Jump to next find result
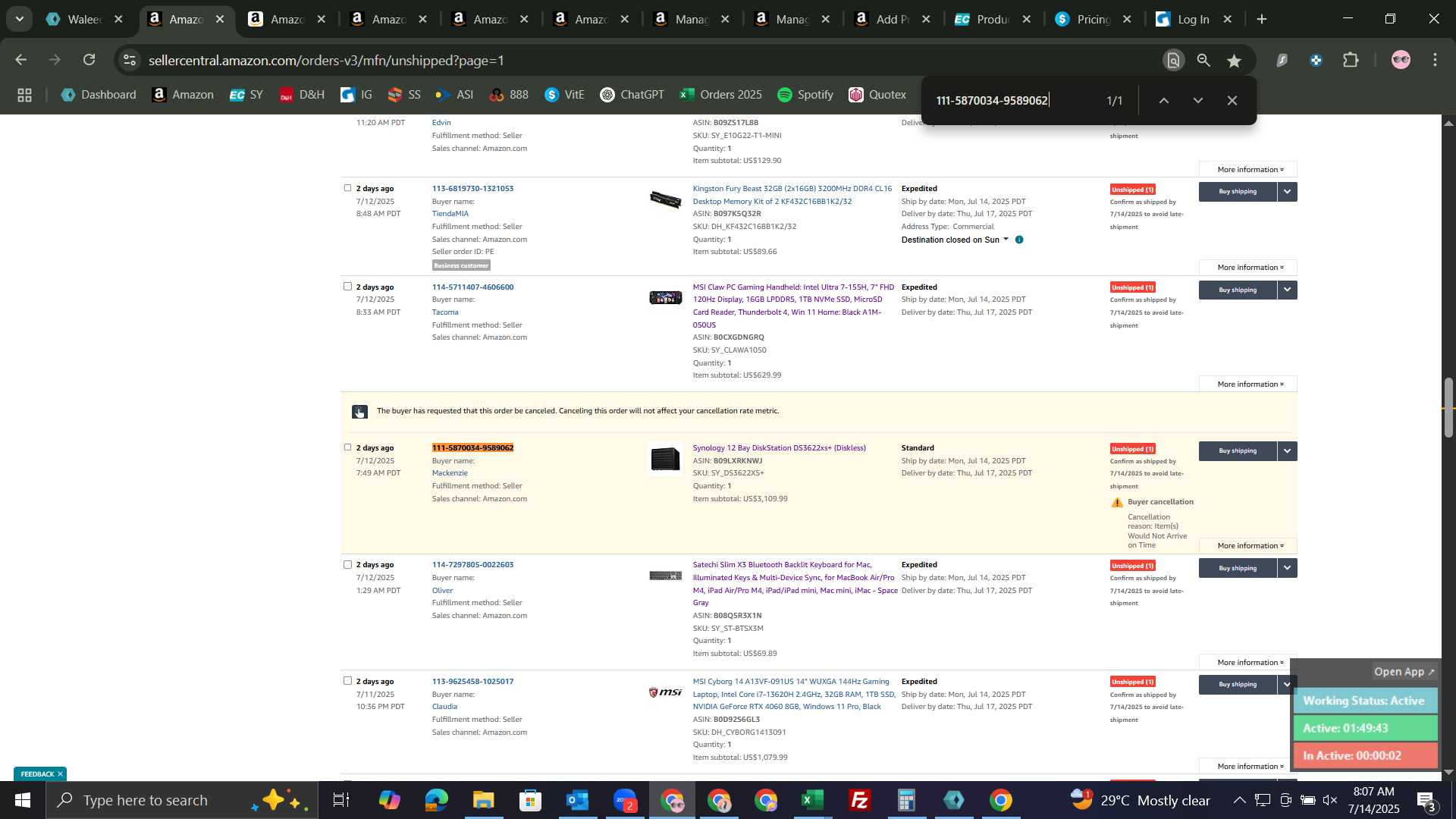 click(x=1198, y=100)
